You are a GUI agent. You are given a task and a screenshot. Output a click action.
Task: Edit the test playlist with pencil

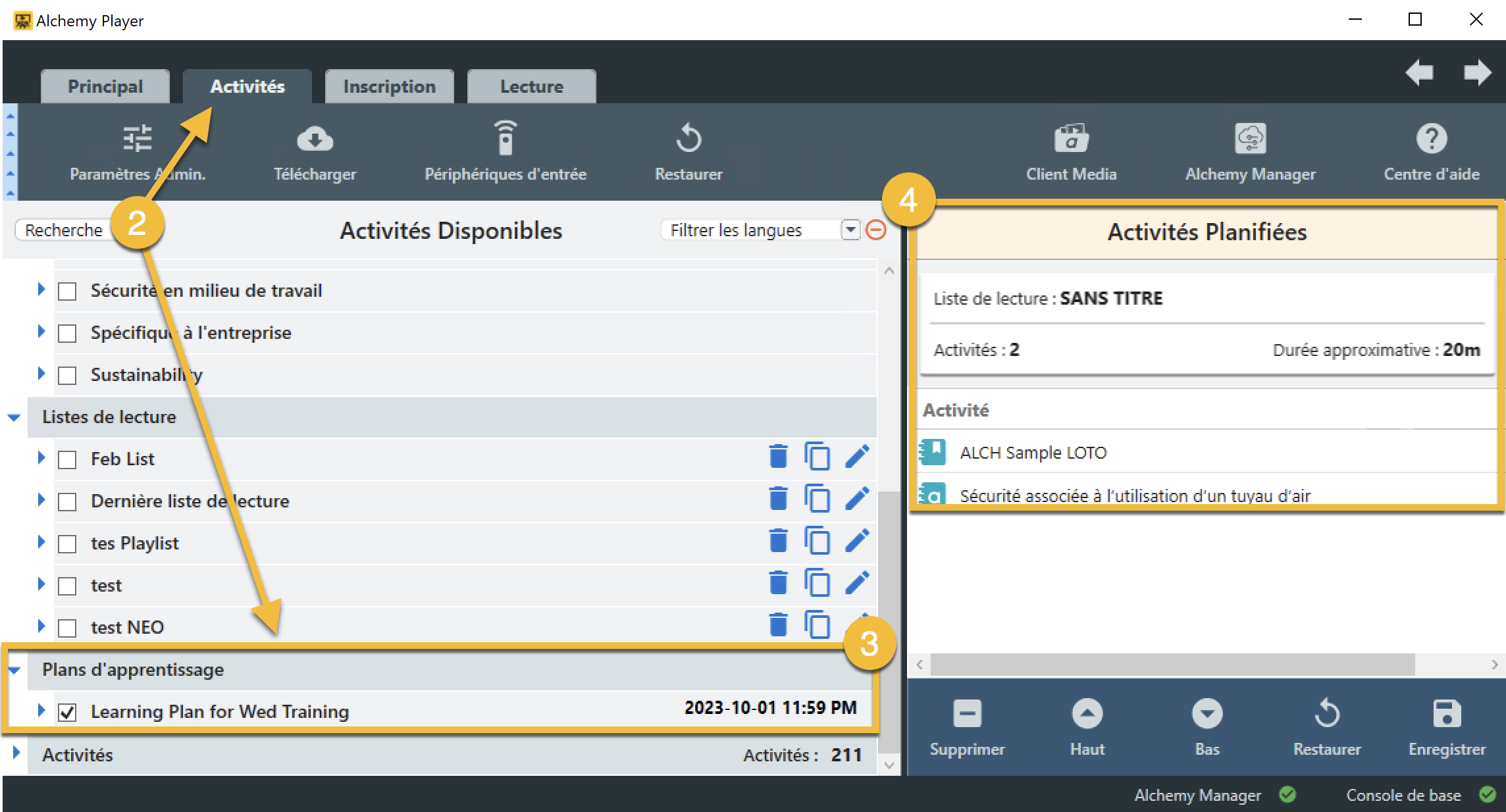tap(857, 582)
